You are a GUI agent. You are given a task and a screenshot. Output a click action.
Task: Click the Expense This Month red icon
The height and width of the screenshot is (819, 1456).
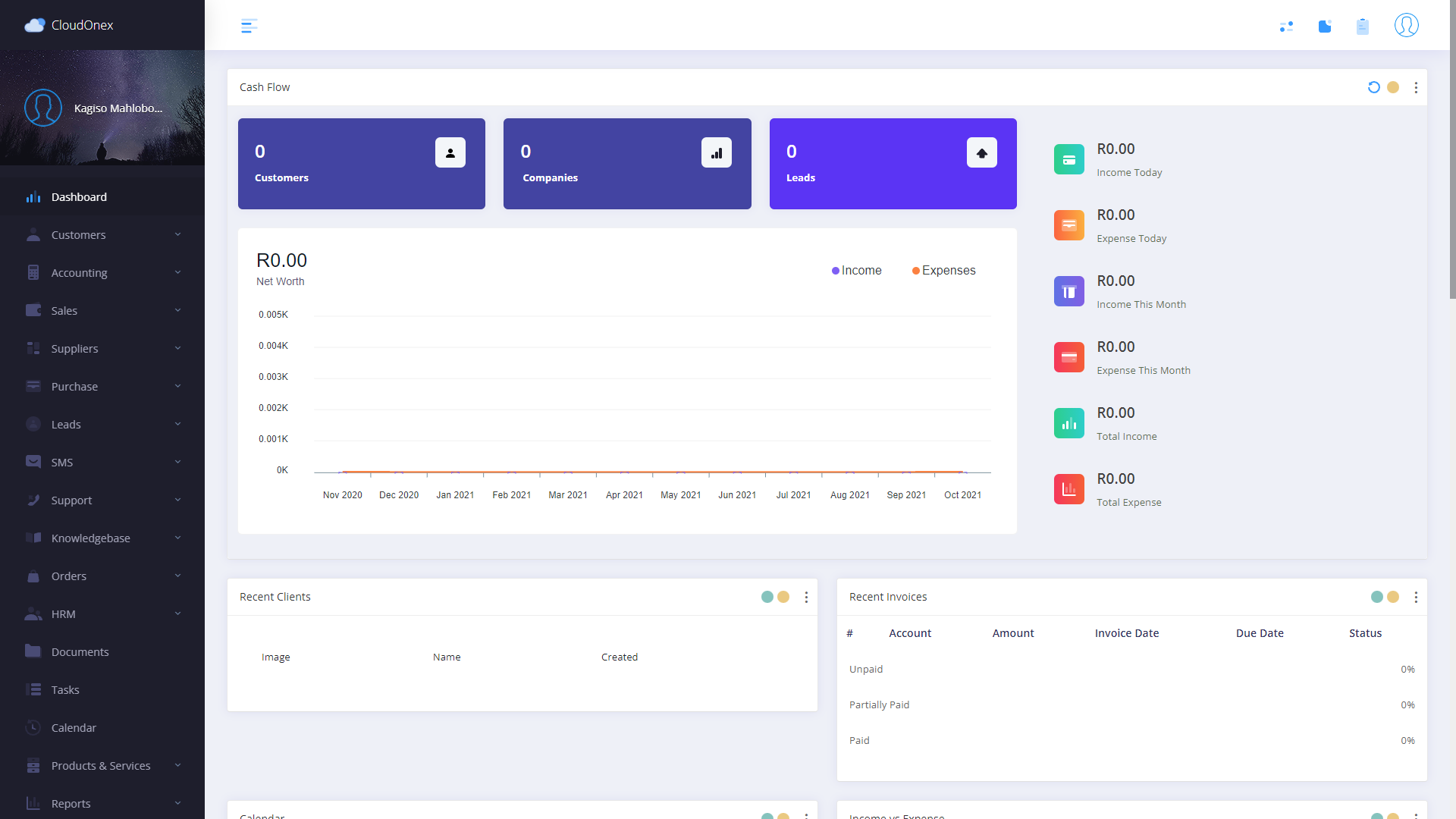(x=1069, y=357)
